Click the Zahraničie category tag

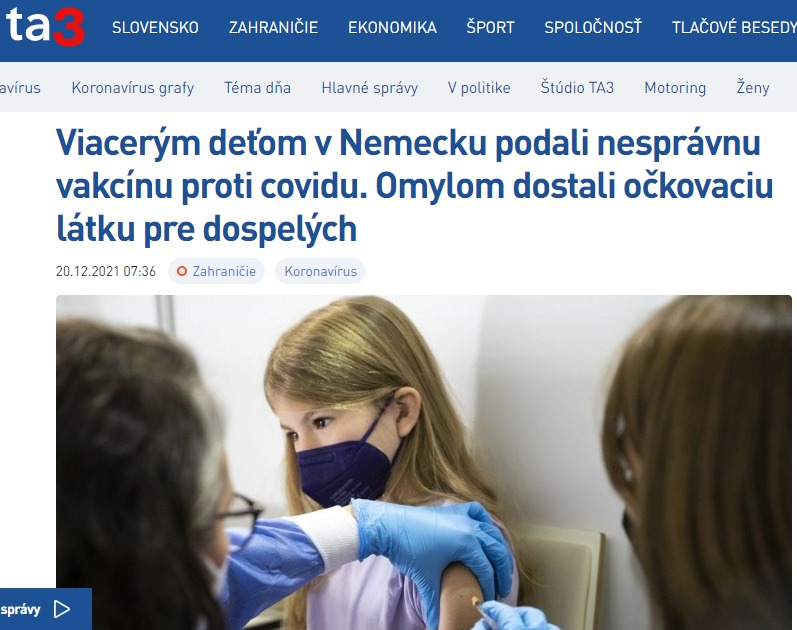pos(217,271)
